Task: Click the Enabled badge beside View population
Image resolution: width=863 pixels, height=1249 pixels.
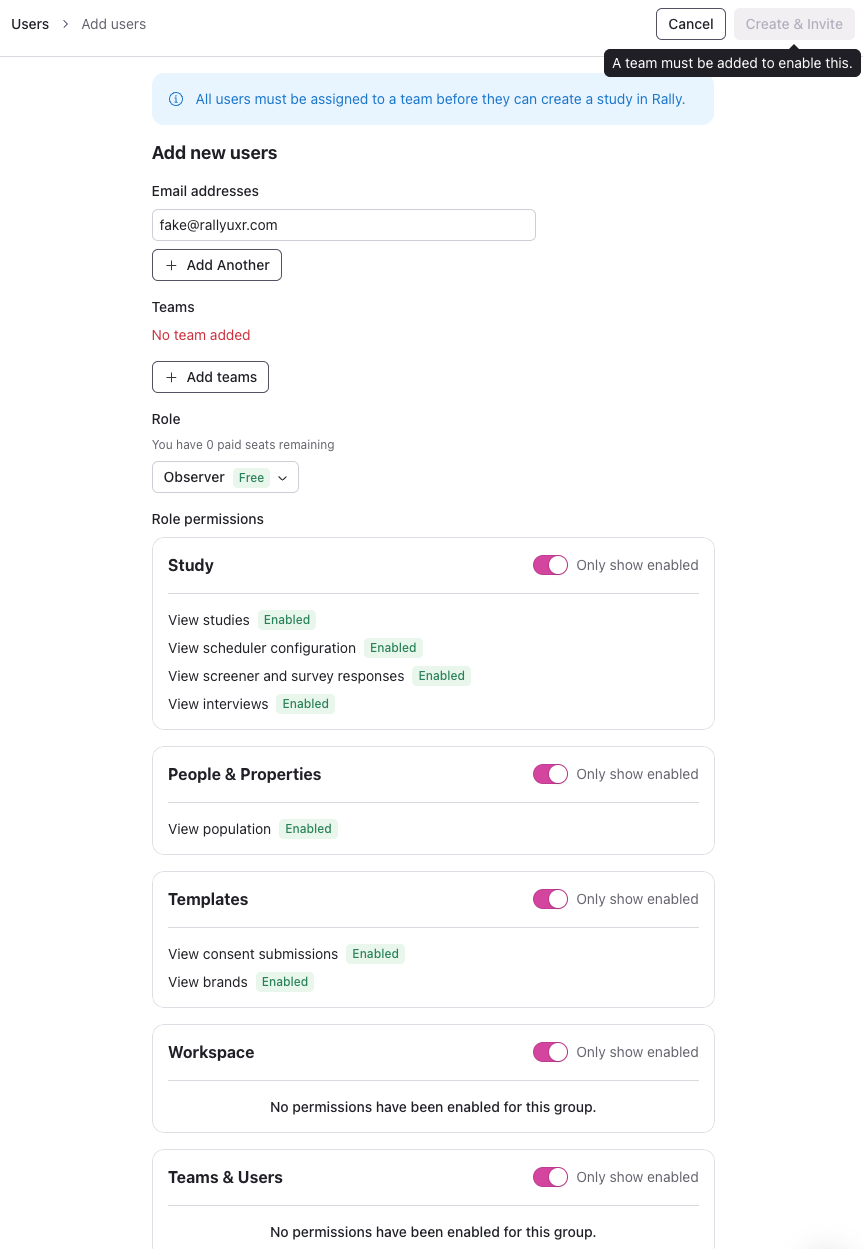Action: pos(308,829)
